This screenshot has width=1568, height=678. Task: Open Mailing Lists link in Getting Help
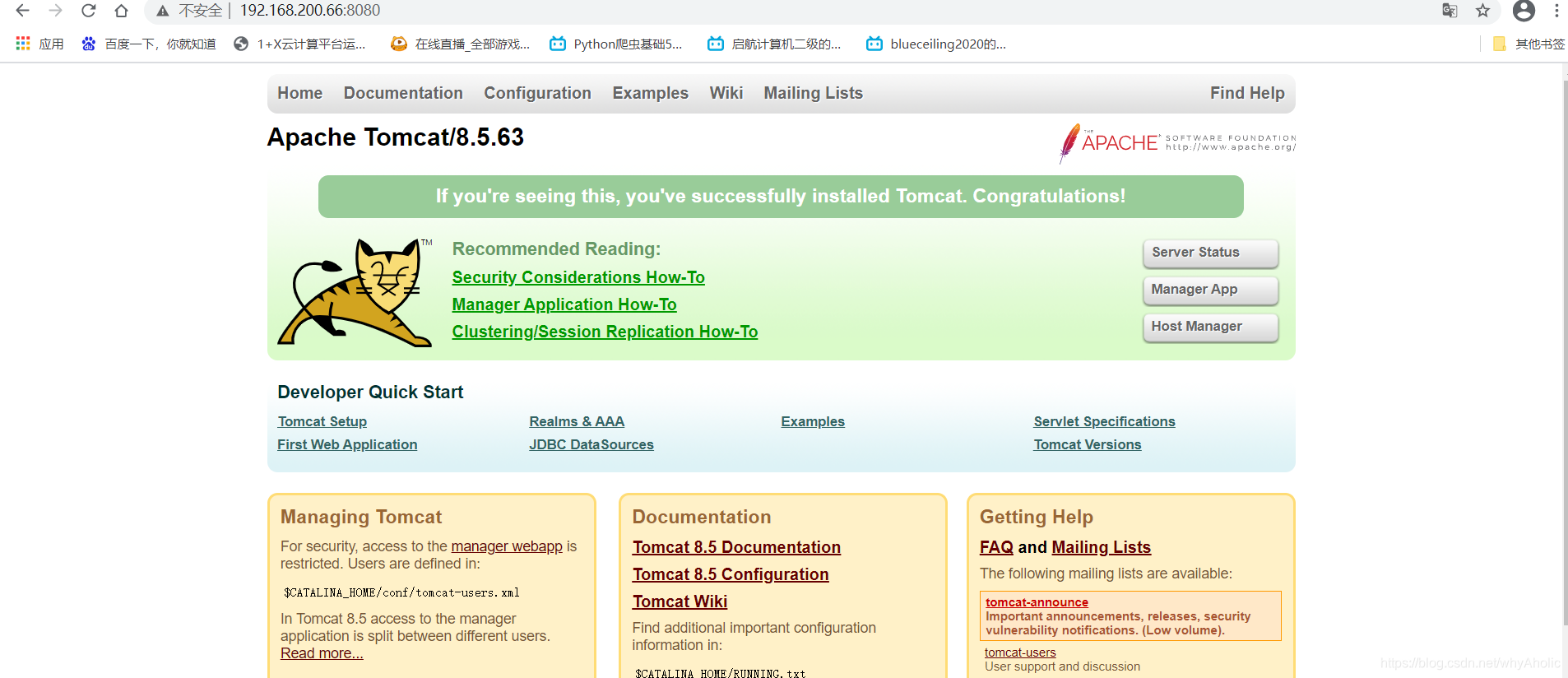tap(1101, 547)
